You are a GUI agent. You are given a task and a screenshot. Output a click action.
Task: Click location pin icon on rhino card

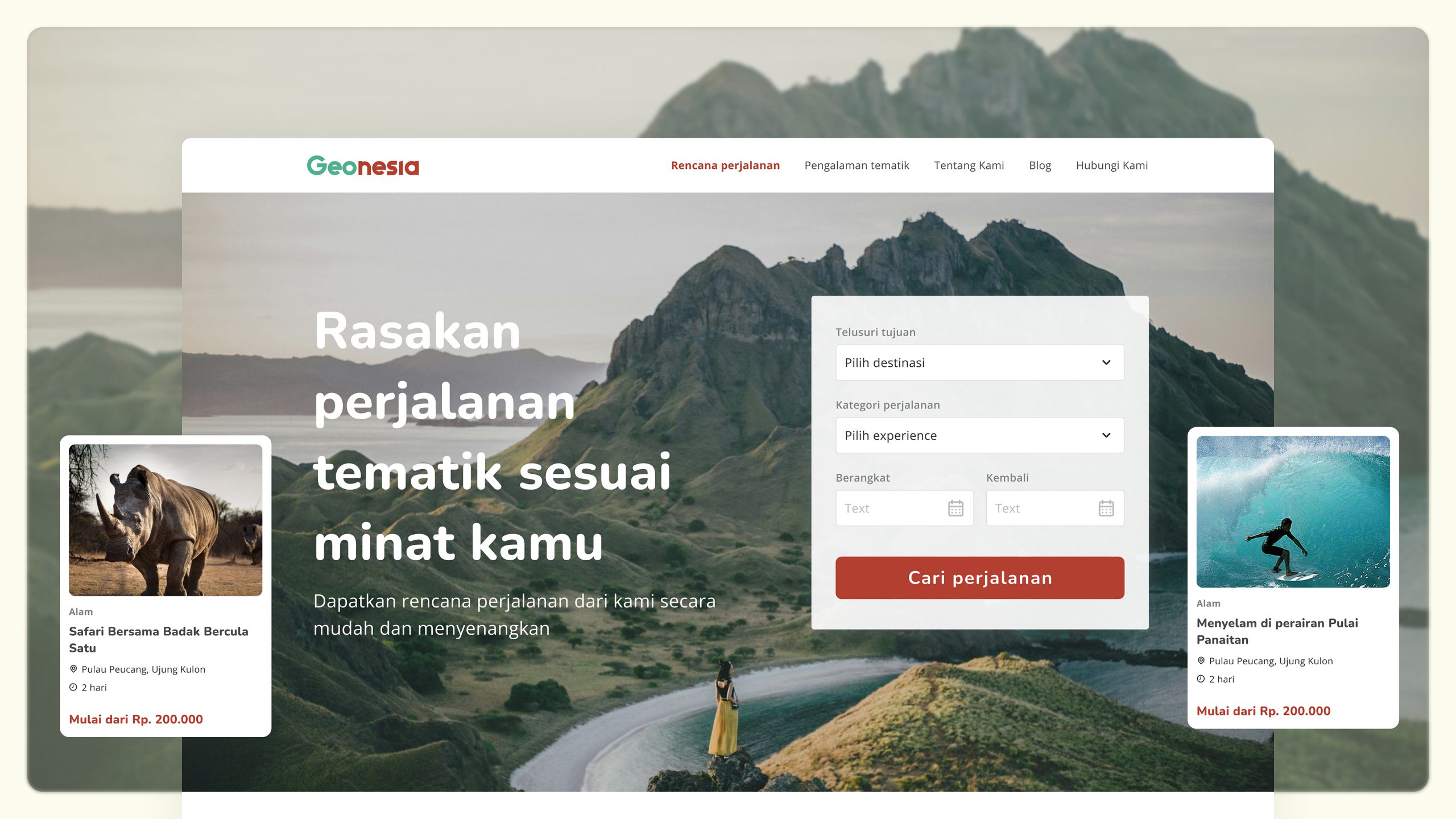(x=73, y=669)
